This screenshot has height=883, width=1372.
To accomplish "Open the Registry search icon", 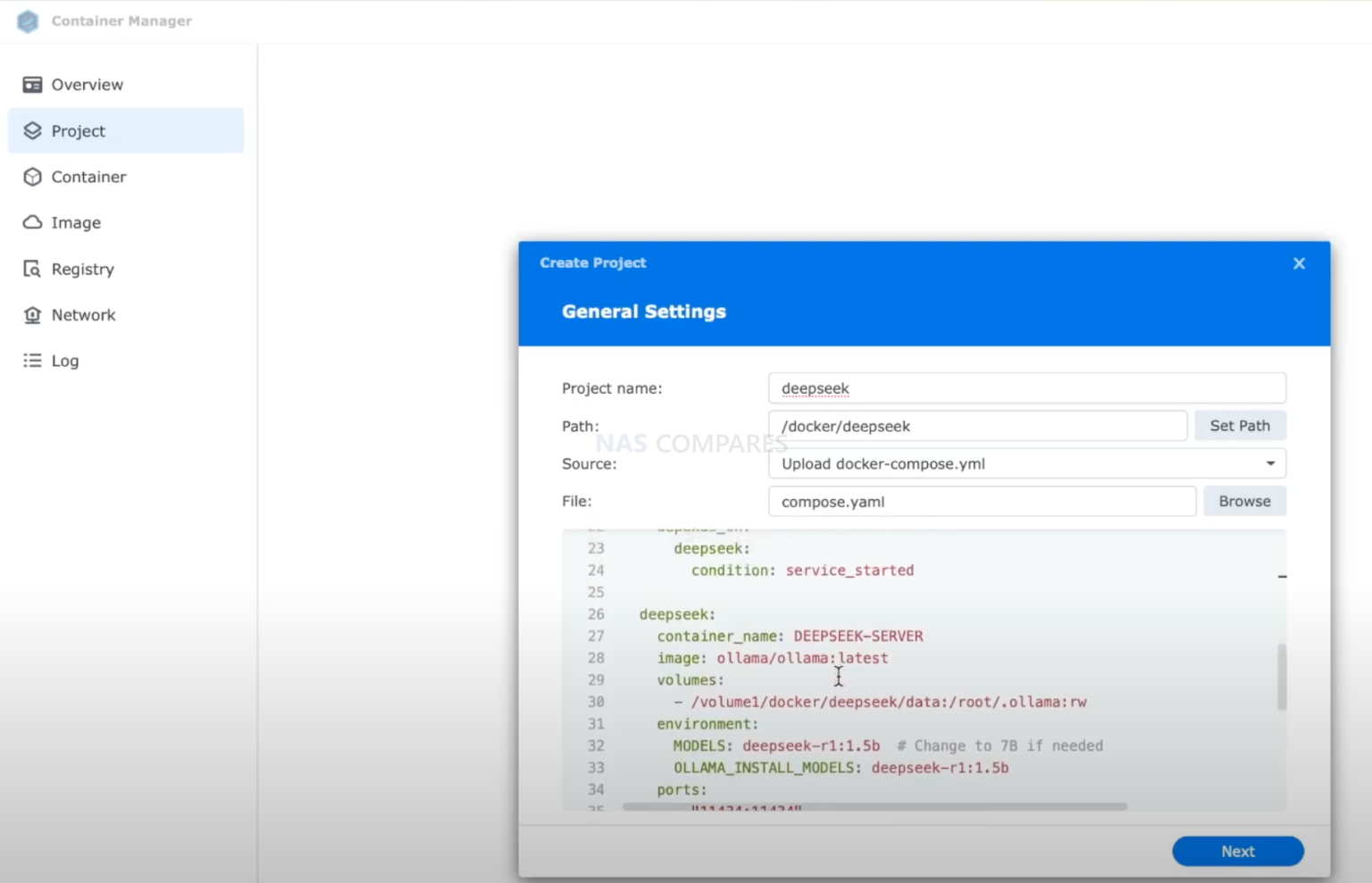I will [x=32, y=269].
